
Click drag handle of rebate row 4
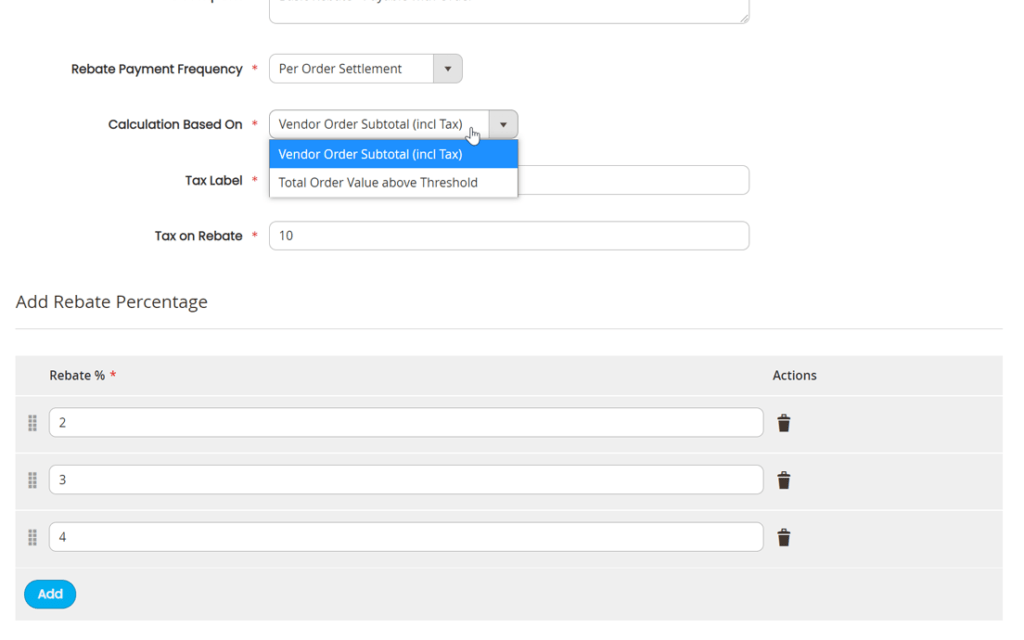[32, 537]
